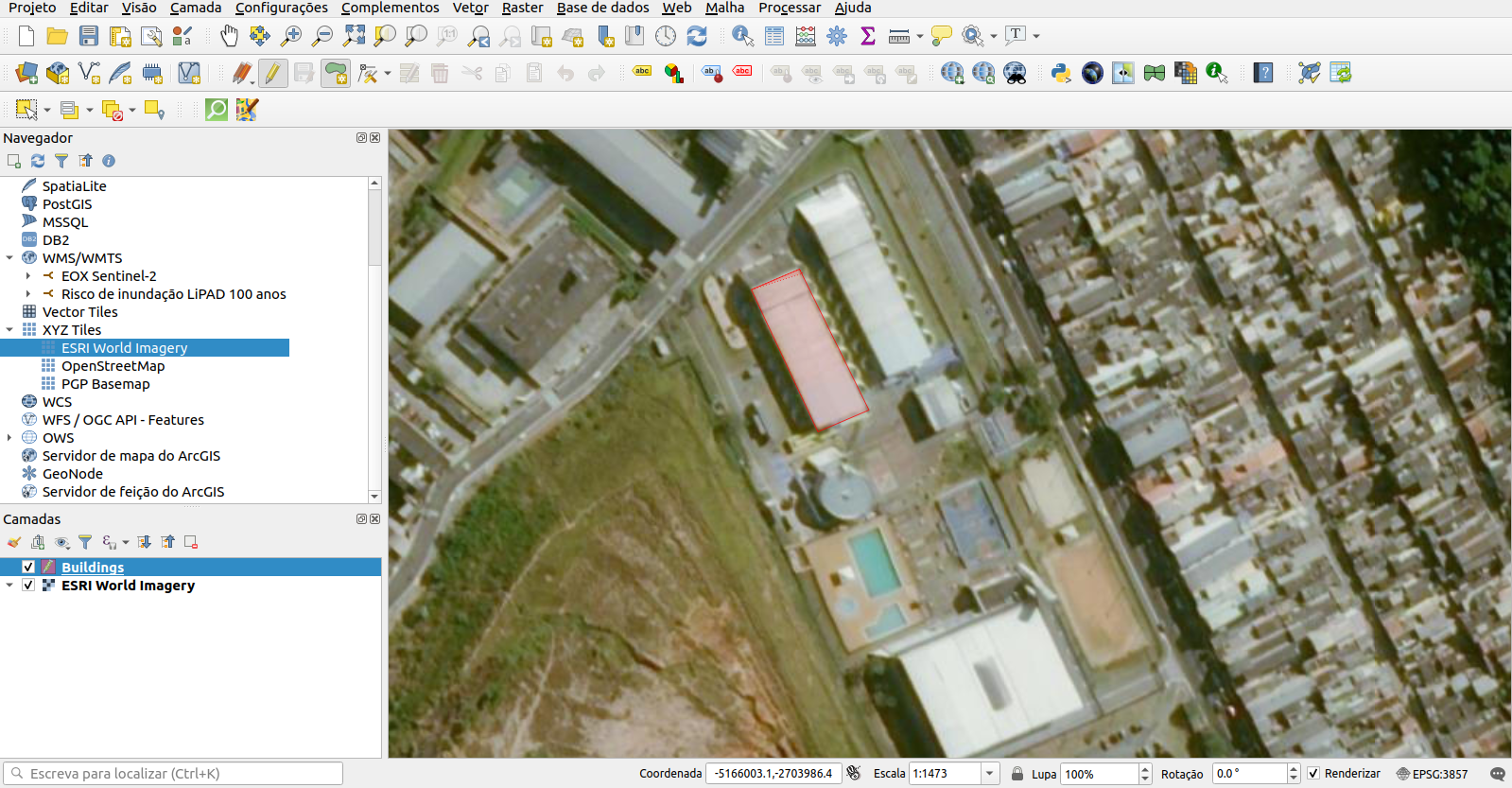This screenshot has height=788, width=1512.
Task: Open the Python Console
Action: coord(1061,73)
